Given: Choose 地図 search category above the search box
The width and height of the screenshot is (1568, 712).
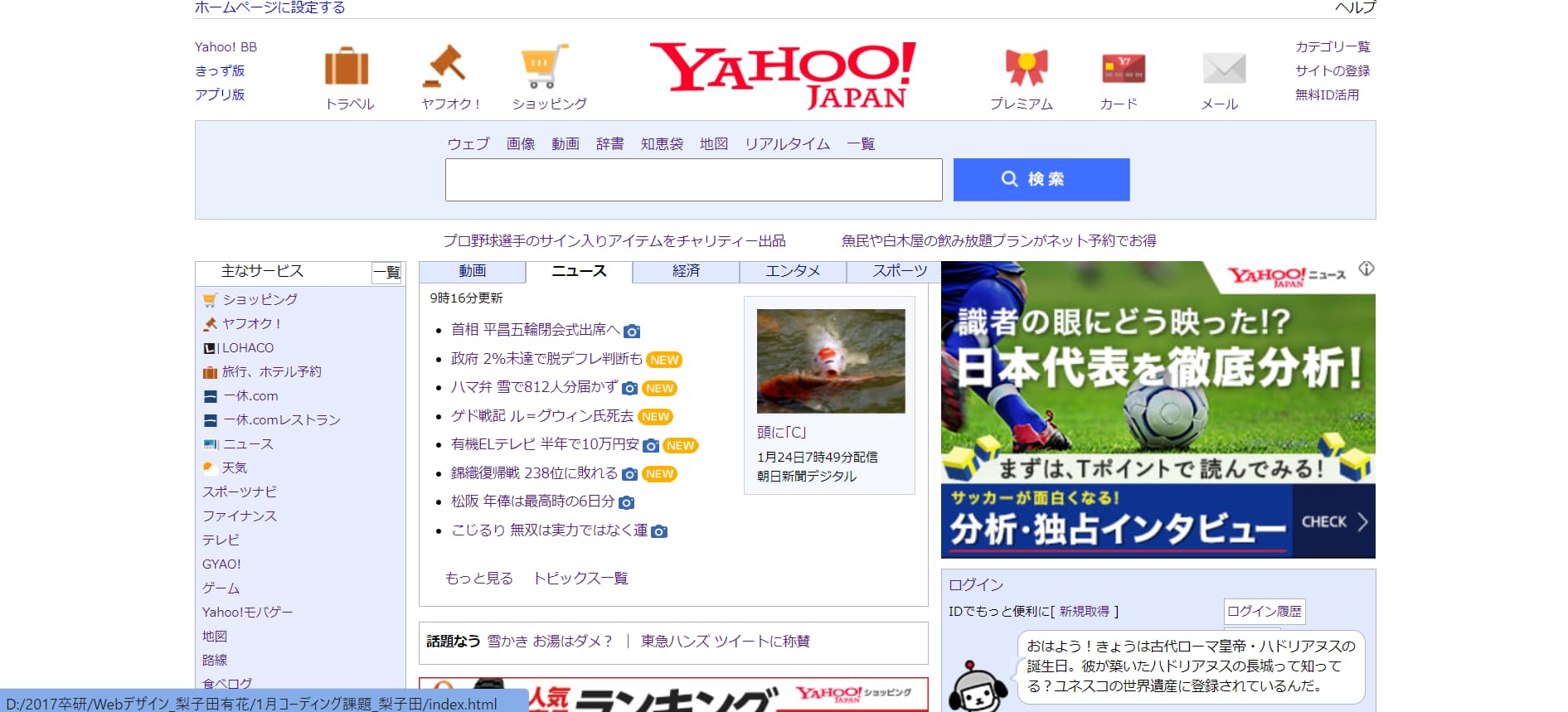Looking at the screenshot, I should [x=714, y=144].
